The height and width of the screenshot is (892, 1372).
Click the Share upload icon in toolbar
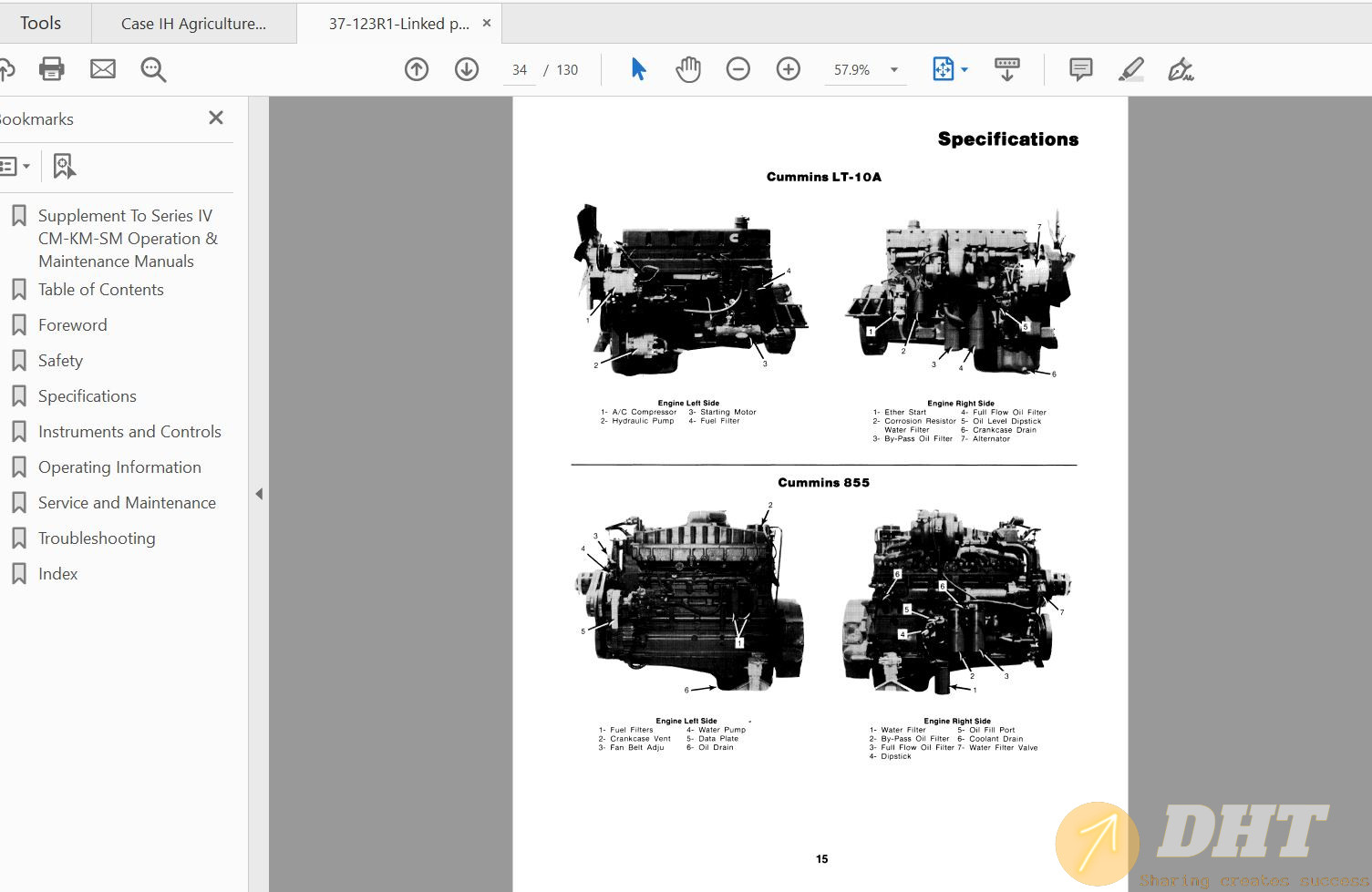[5, 69]
